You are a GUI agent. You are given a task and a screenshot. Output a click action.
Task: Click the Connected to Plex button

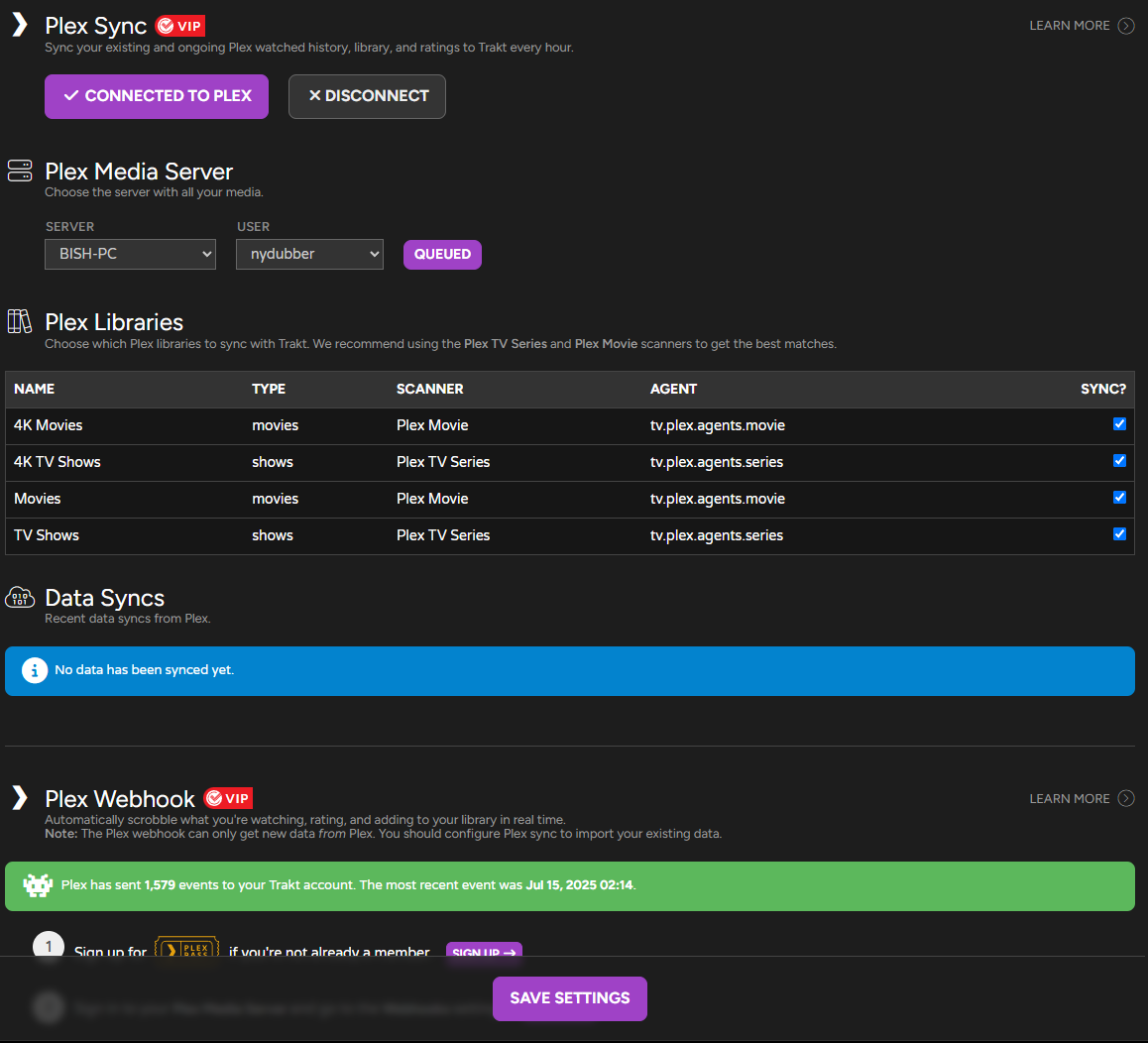pos(157,96)
